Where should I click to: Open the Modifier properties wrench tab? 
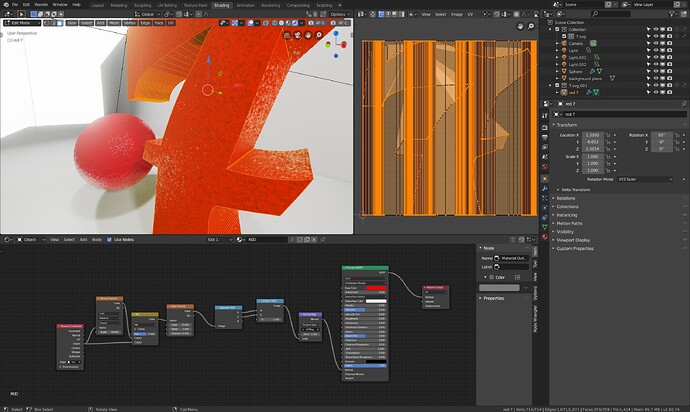pyautogui.click(x=545, y=188)
